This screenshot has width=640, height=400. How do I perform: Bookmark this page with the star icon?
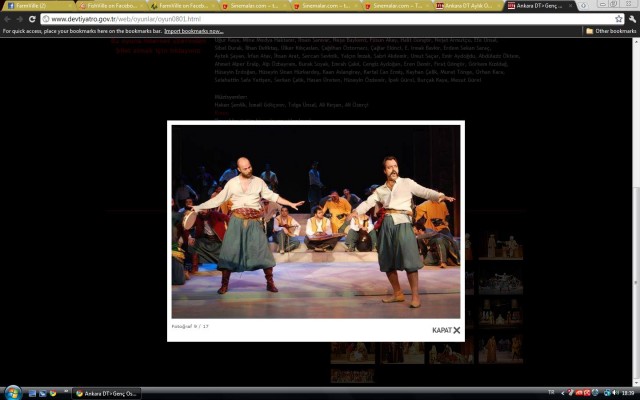(x=619, y=19)
